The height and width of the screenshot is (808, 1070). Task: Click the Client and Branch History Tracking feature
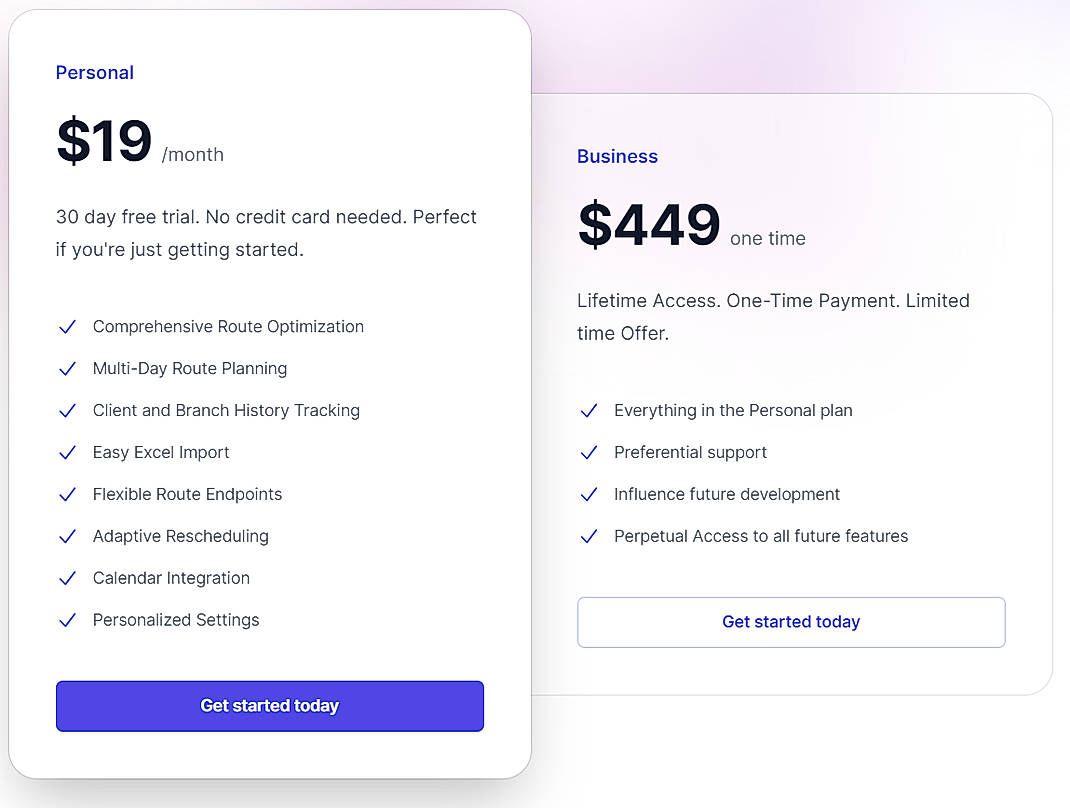click(226, 410)
